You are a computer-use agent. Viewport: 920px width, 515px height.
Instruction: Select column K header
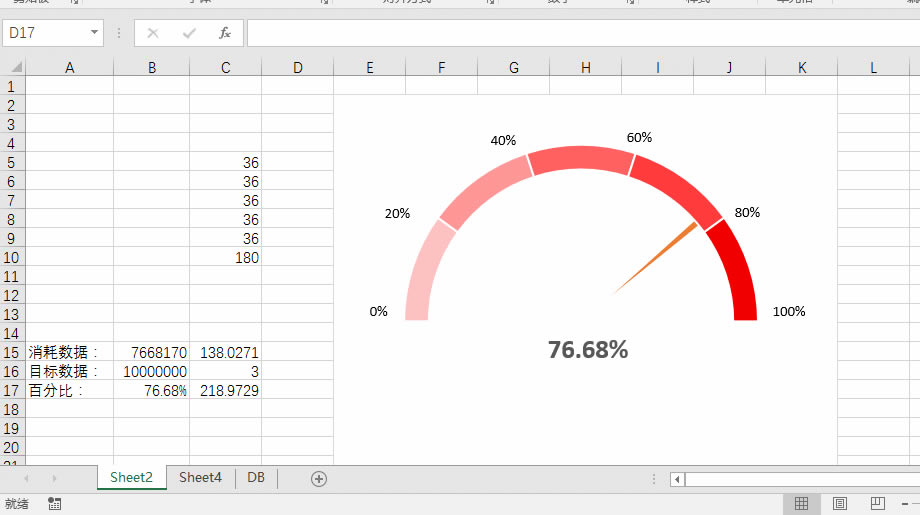coord(801,67)
